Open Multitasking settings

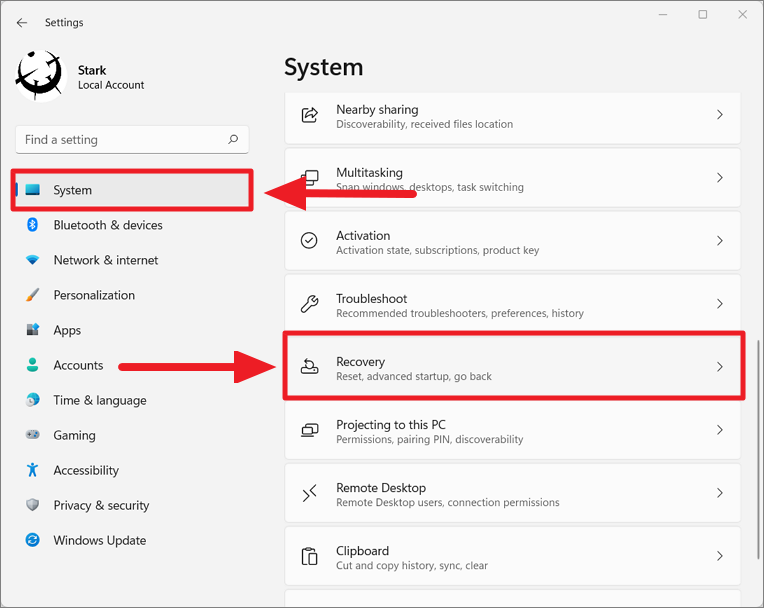point(513,178)
